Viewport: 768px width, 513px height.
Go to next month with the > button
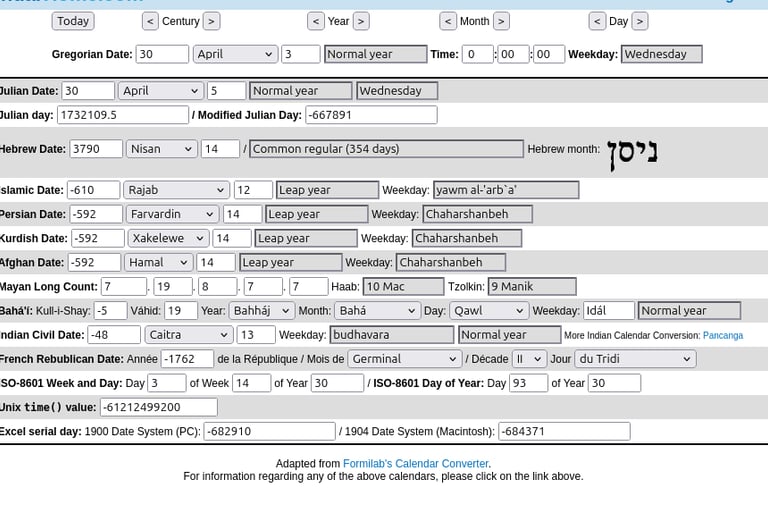pos(501,22)
